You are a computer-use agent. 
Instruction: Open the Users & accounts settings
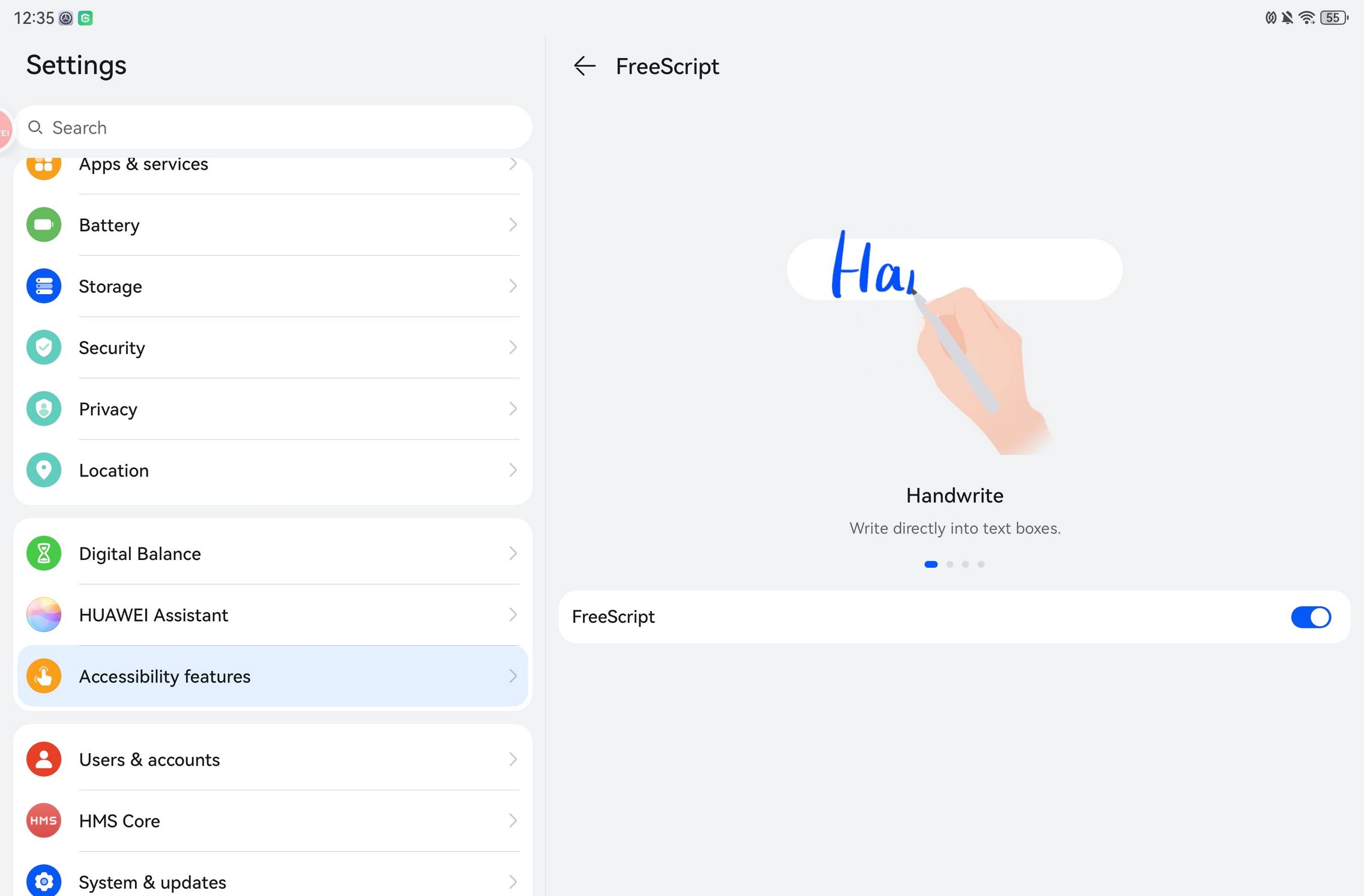tap(149, 760)
